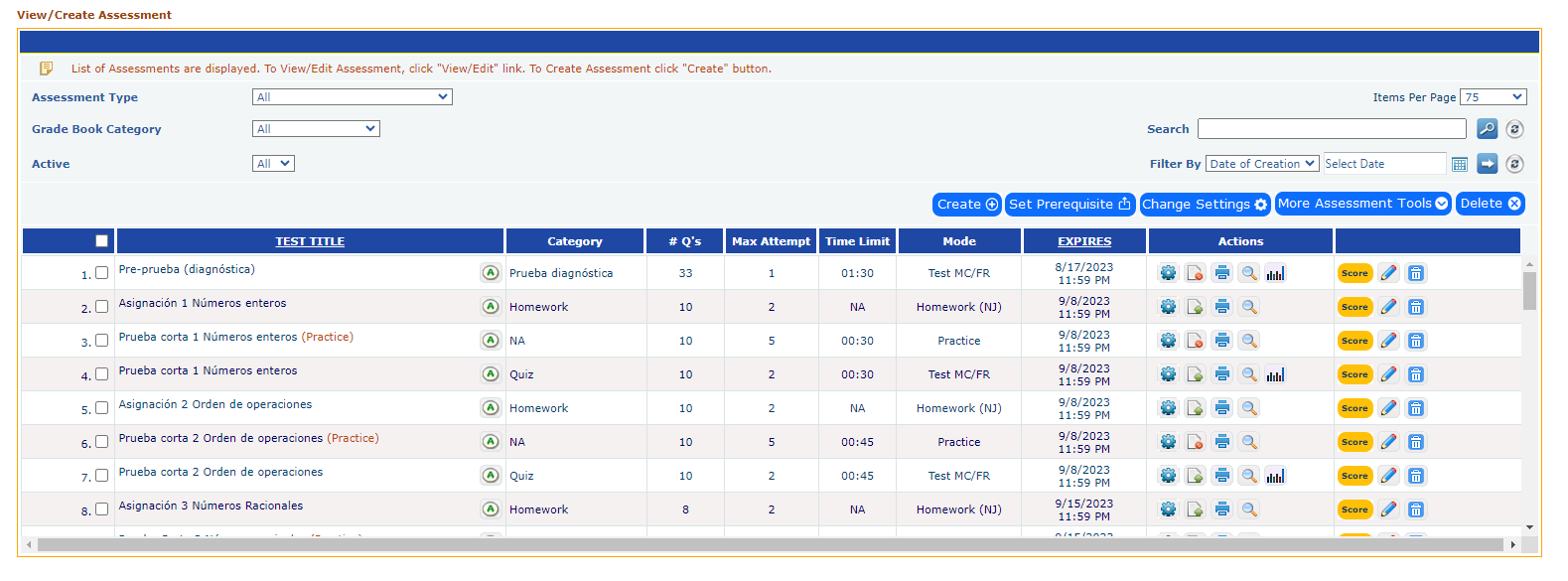Tick the select-all checkbox in table header

point(101,241)
